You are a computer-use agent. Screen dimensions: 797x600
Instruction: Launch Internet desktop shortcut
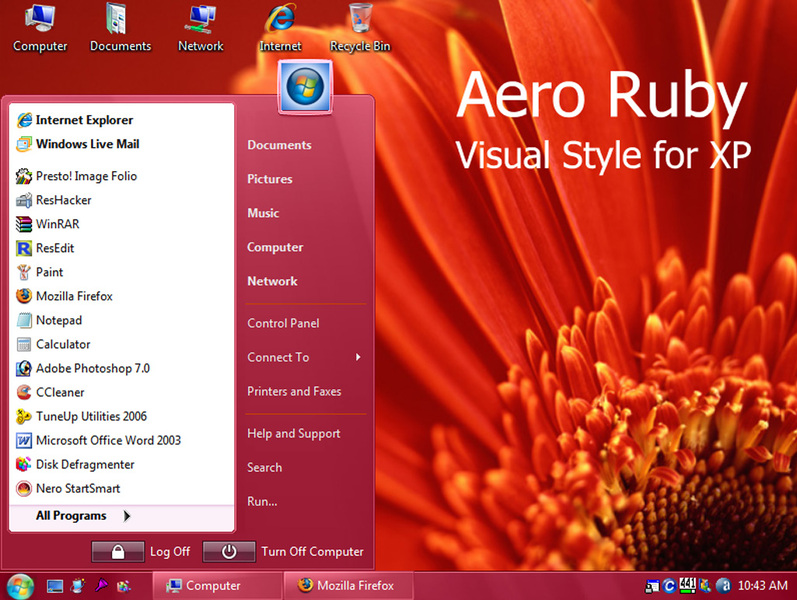pos(280,27)
